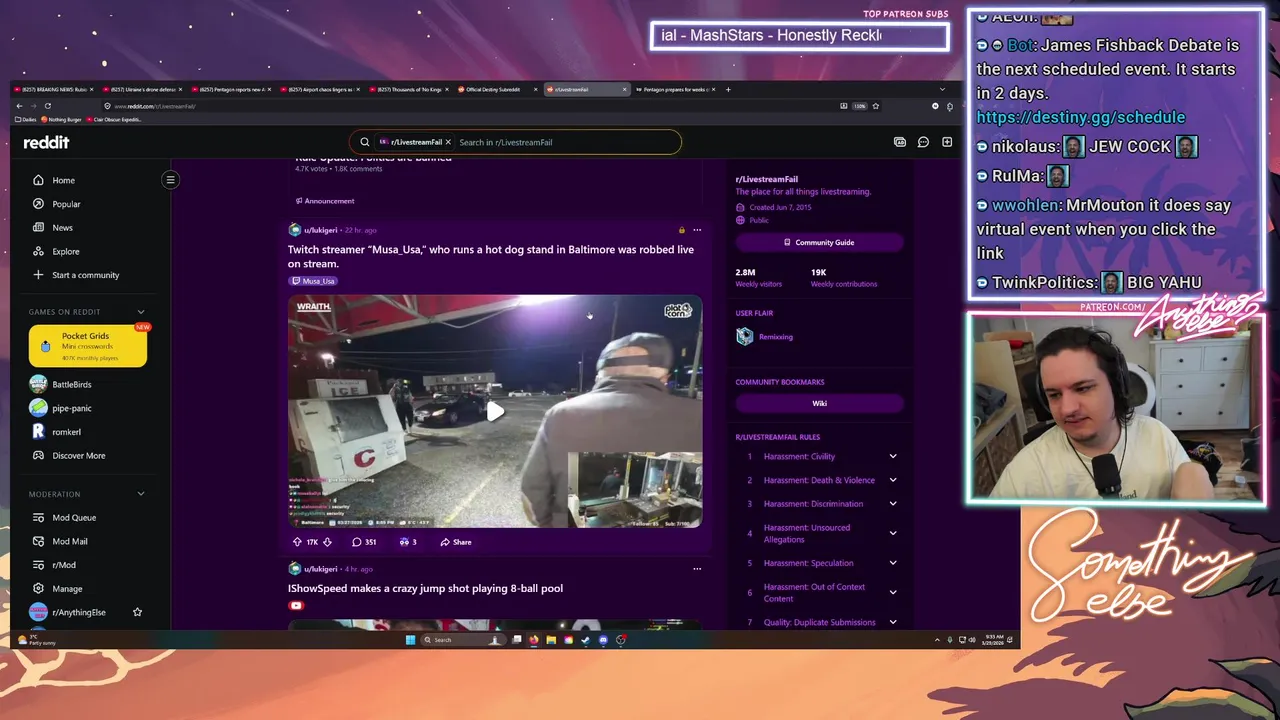This screenshot has height=720, width=1280.
Task: Open File Explorer from the taskbar
Action: tap(551, 640)
